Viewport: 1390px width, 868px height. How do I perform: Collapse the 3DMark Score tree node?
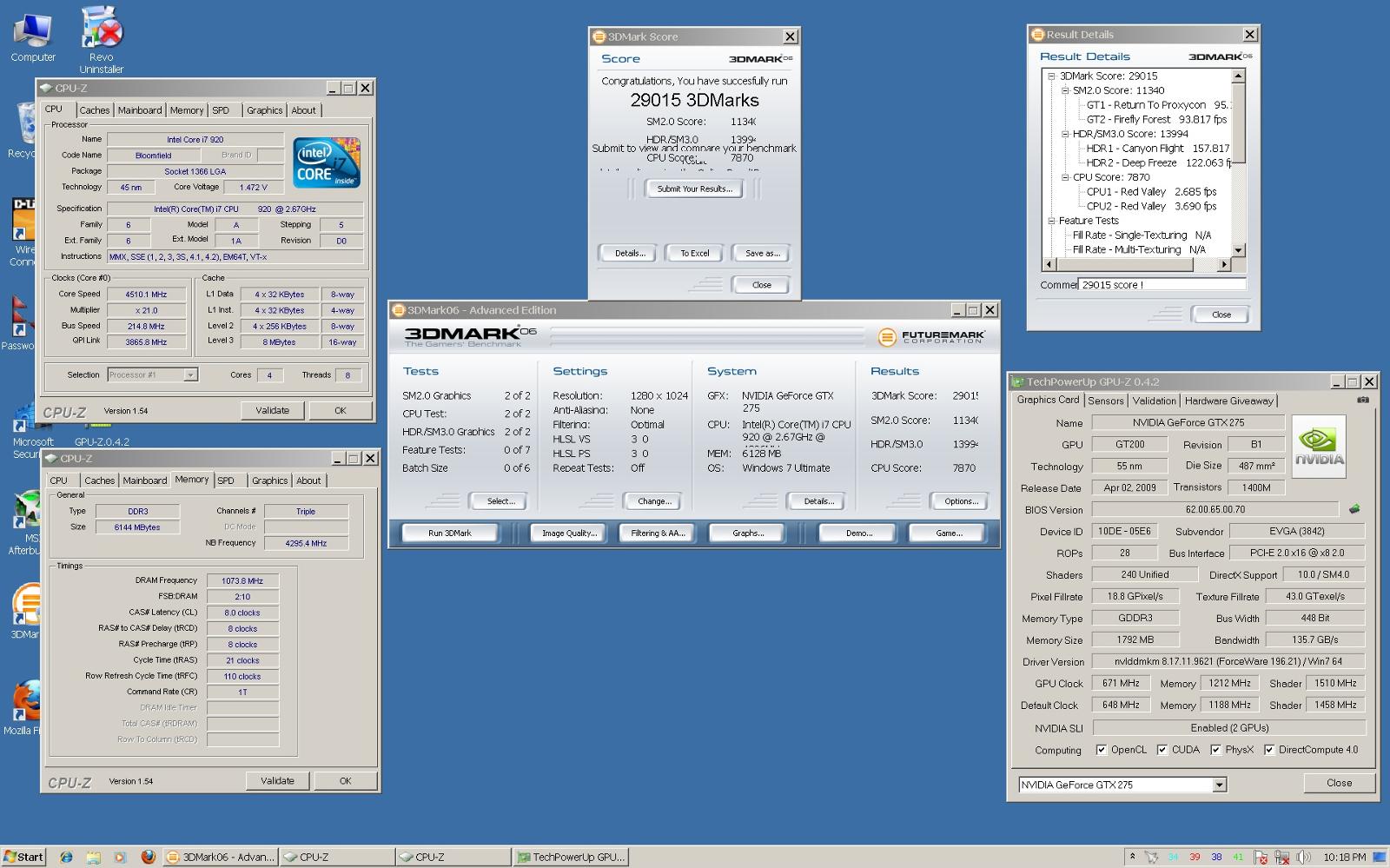click(x=1051, y=76)
